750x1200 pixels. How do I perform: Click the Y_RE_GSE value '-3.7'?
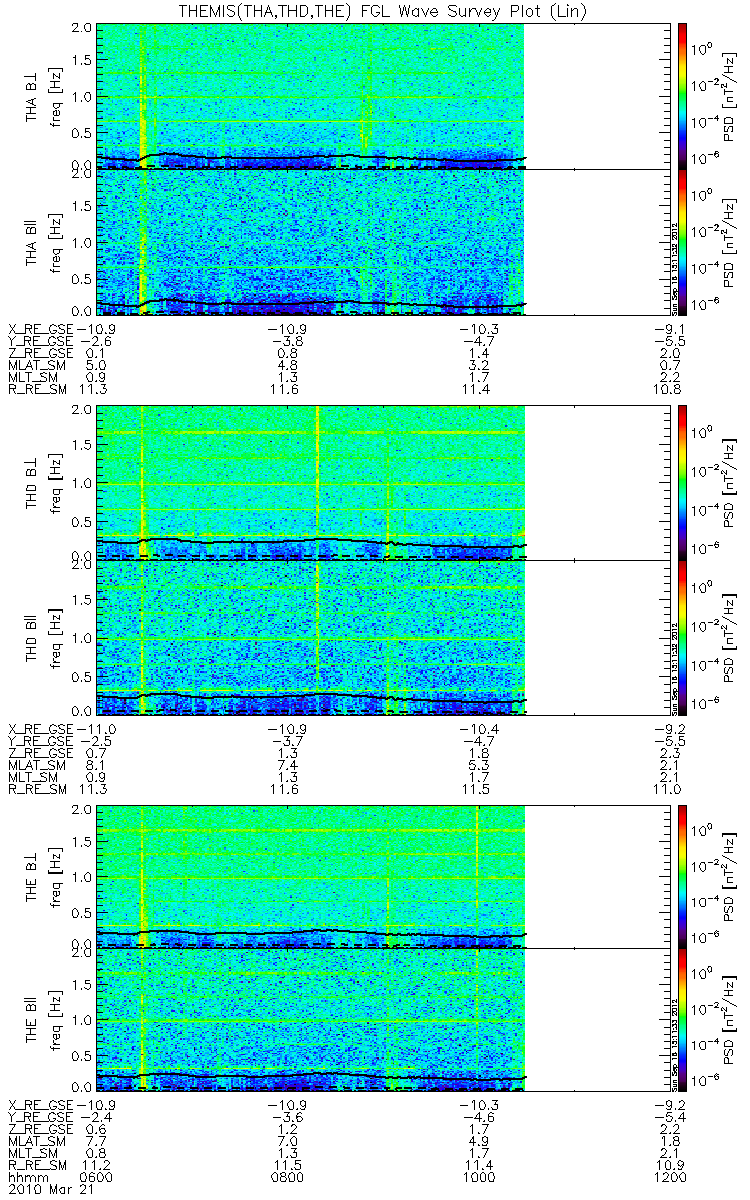coord(289,741)
